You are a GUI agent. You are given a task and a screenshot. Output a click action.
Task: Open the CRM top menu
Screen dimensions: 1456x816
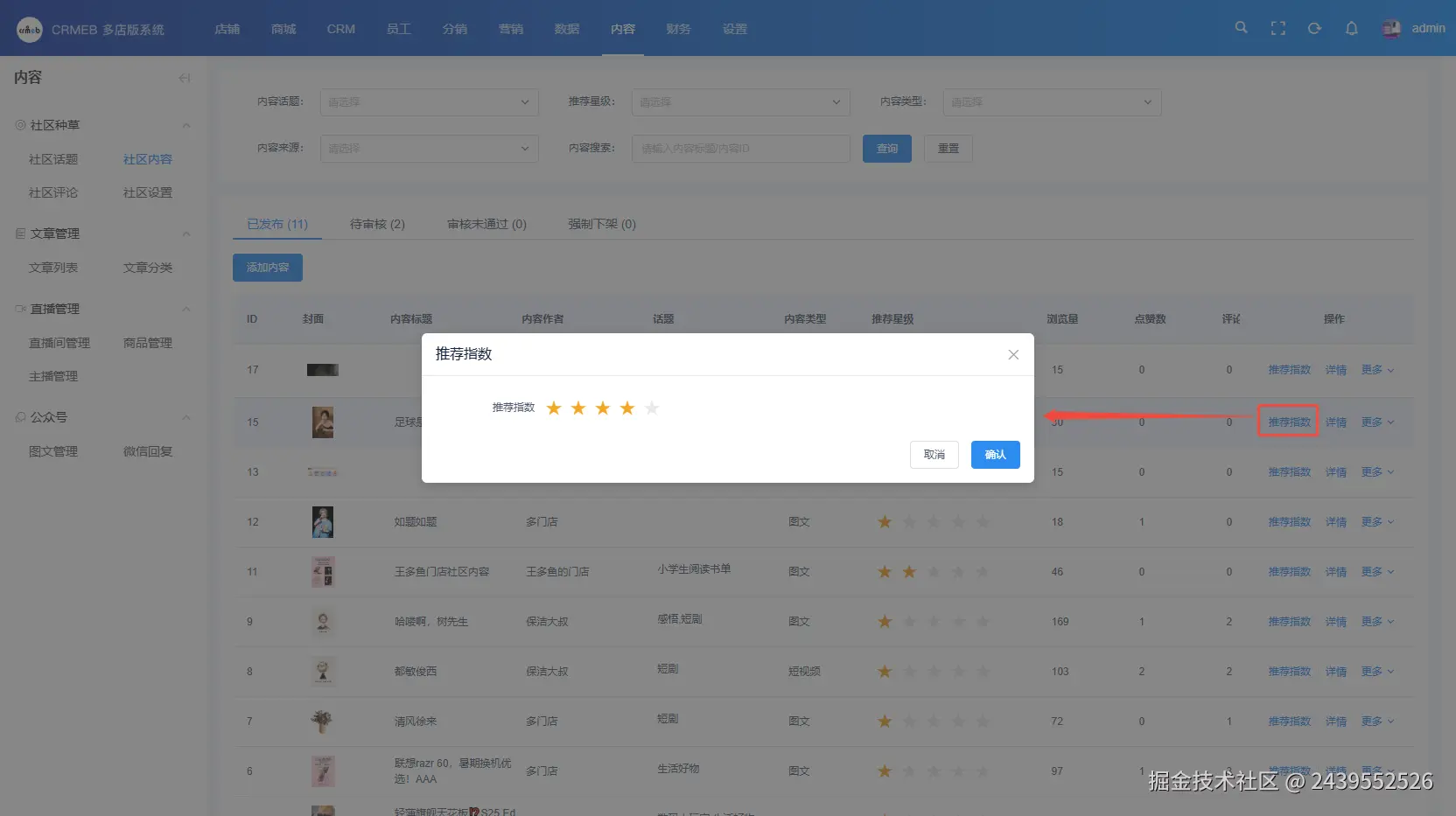click(341, 29)
